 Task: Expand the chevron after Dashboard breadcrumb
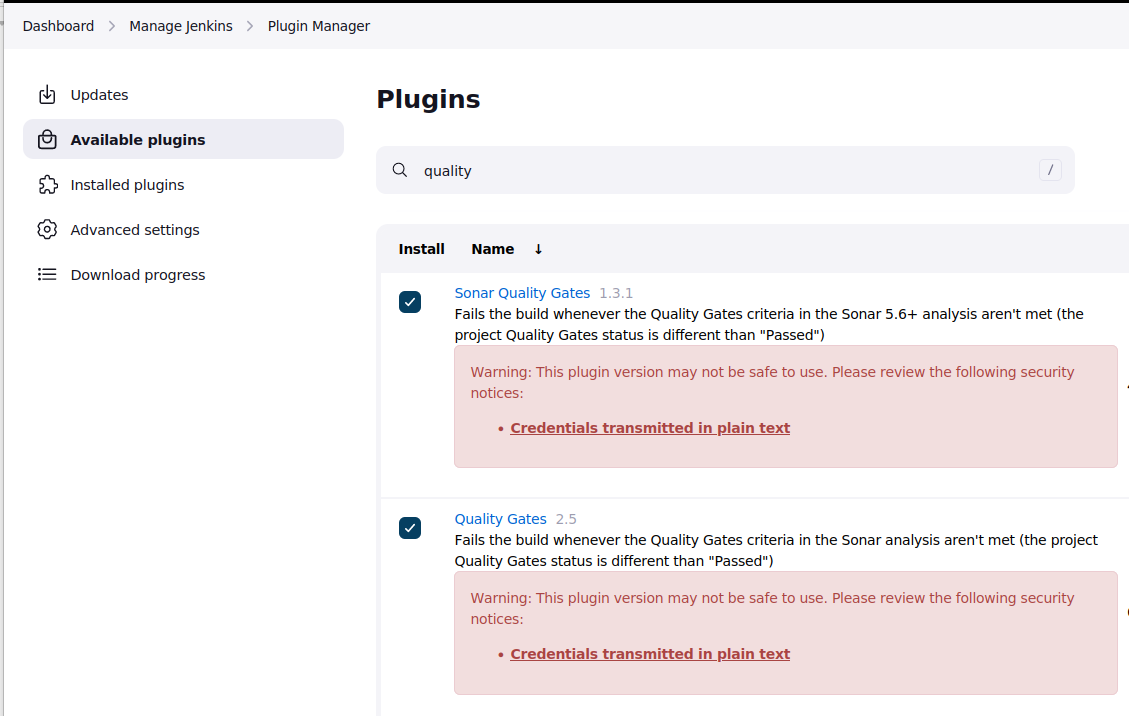tap(112, 26)
